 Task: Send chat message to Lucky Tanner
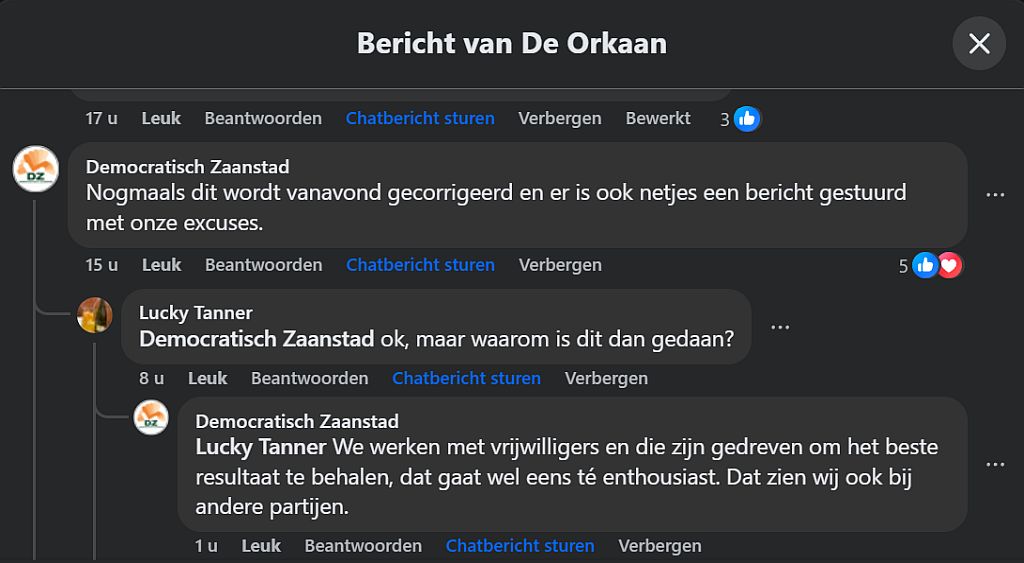pos(466,378)
